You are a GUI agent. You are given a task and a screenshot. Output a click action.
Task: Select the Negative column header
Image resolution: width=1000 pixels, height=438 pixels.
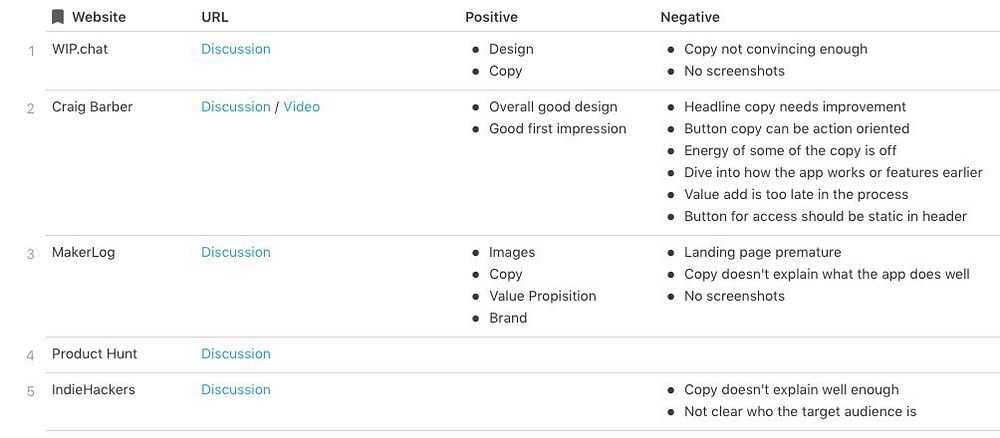690,17
